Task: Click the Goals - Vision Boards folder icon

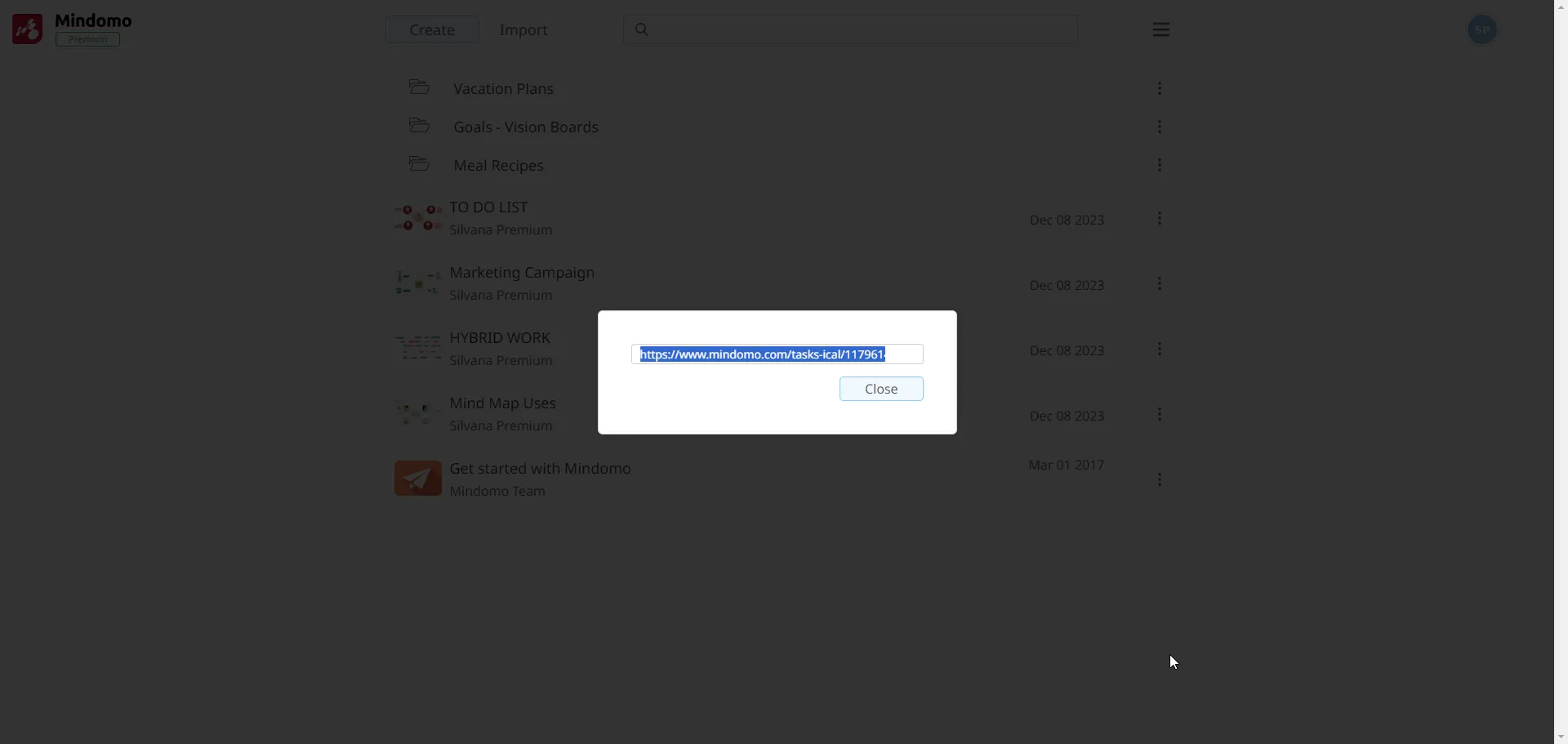Action: pos(419,126)
